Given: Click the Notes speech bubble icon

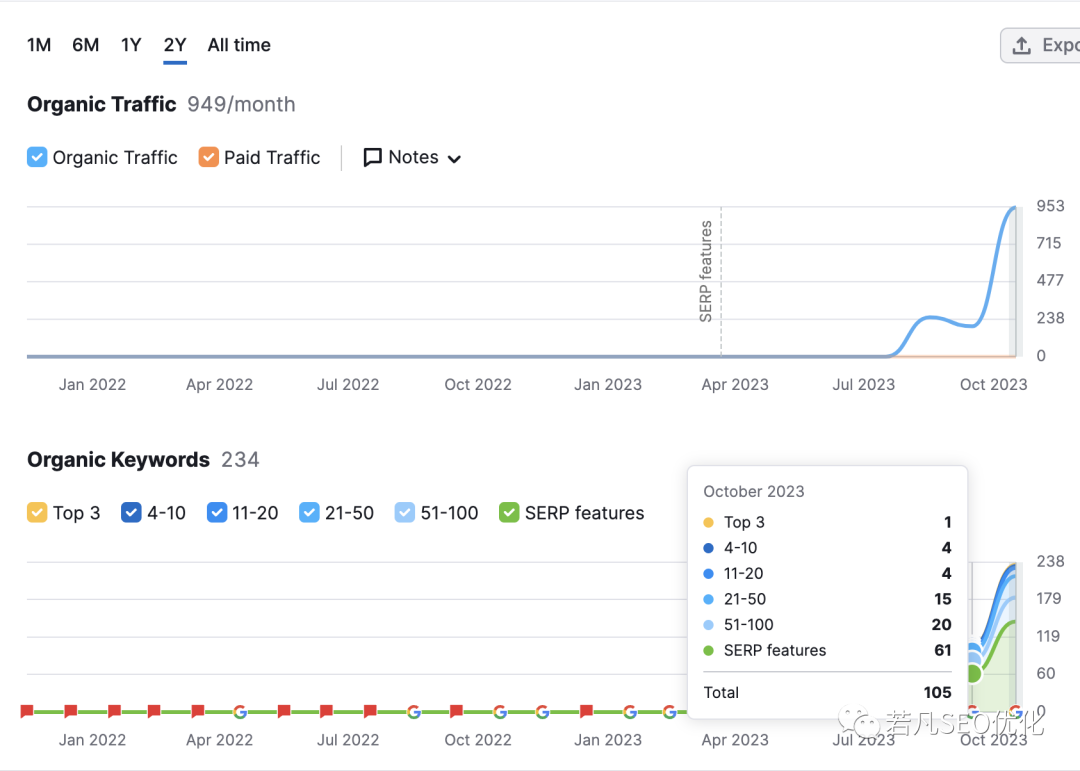Looking at the screenshot, I should pyautogui.click(x=372, y=158).
